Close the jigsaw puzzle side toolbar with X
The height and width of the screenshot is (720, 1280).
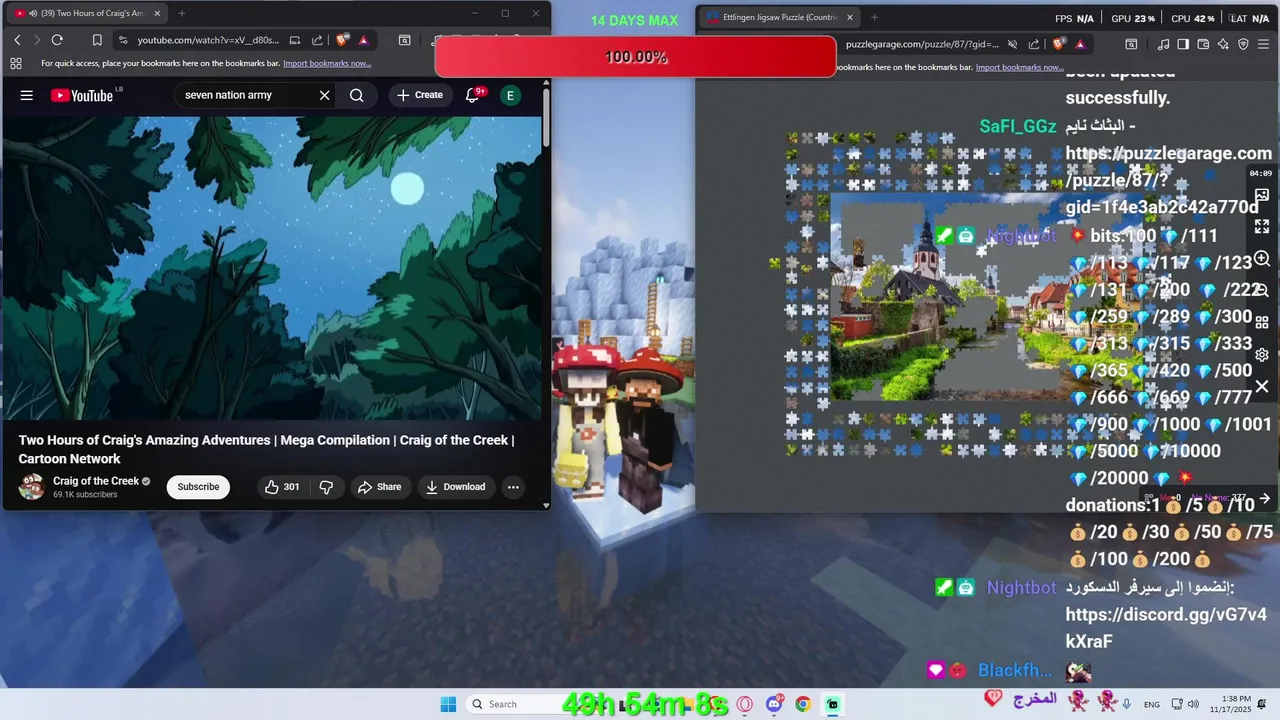pos(1262,386)
